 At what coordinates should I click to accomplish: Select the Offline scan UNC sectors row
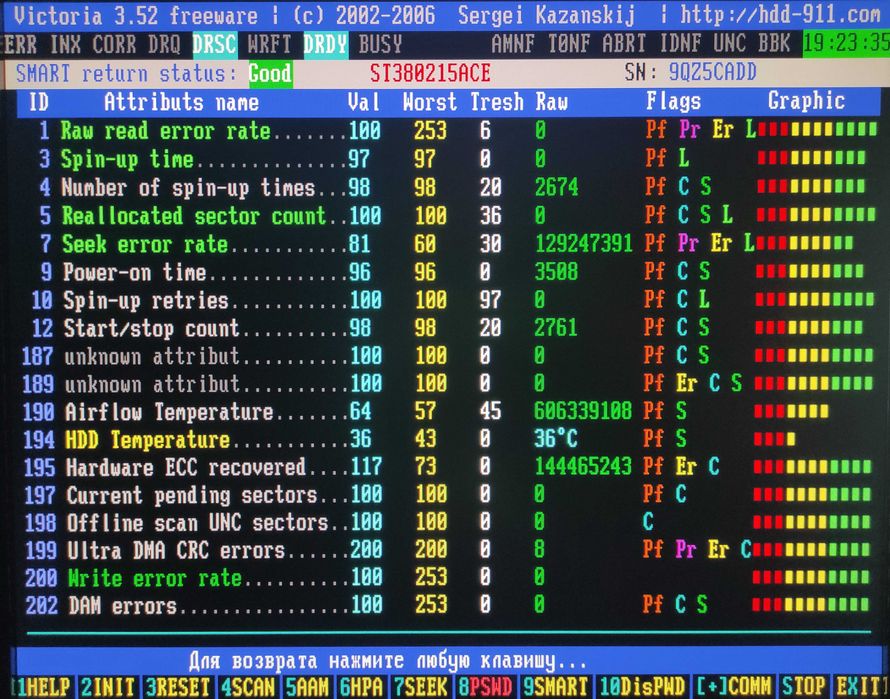(x=448, y=522)
